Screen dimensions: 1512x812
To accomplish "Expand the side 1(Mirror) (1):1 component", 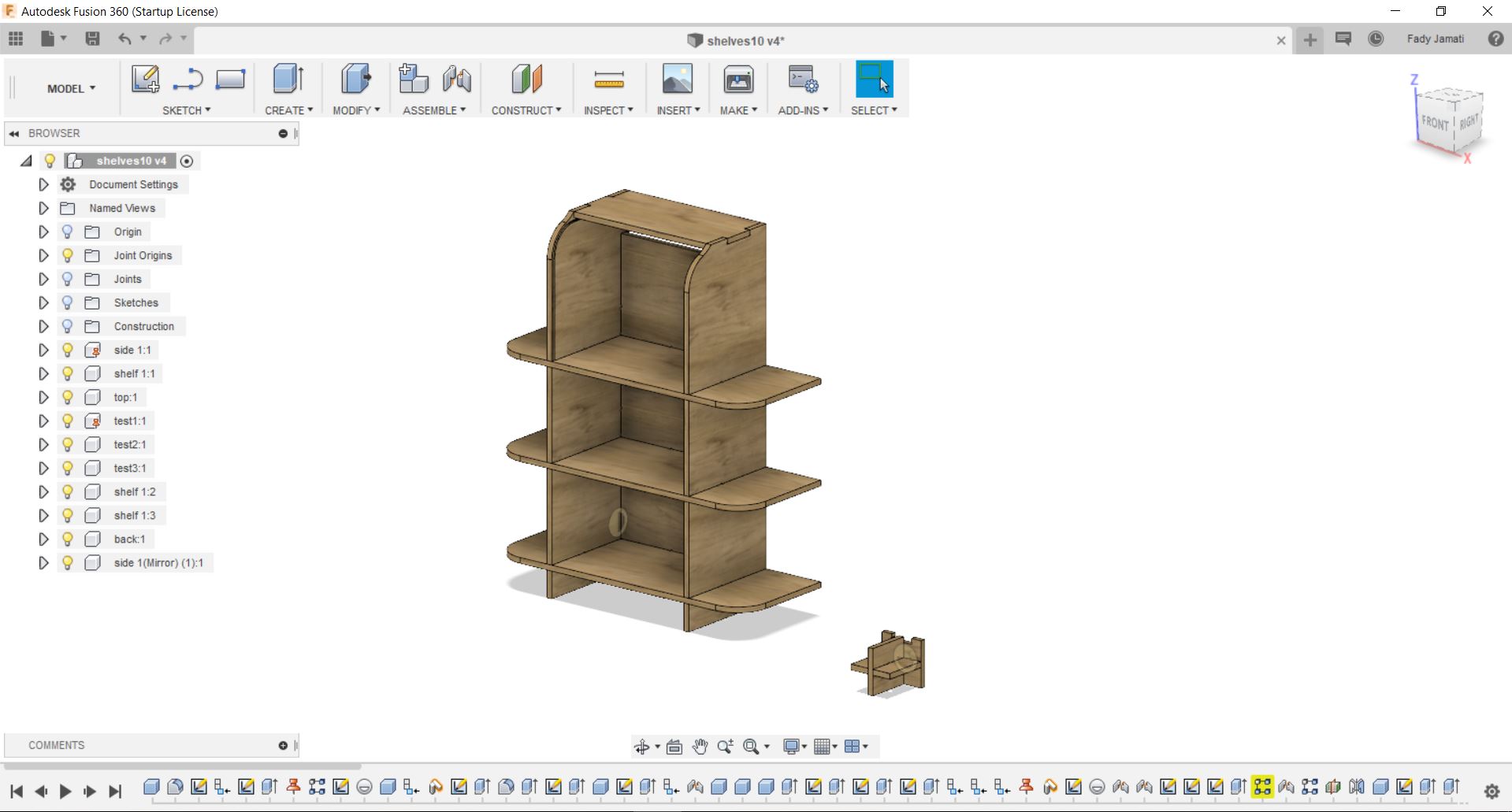I will click(x=43, y=562).
